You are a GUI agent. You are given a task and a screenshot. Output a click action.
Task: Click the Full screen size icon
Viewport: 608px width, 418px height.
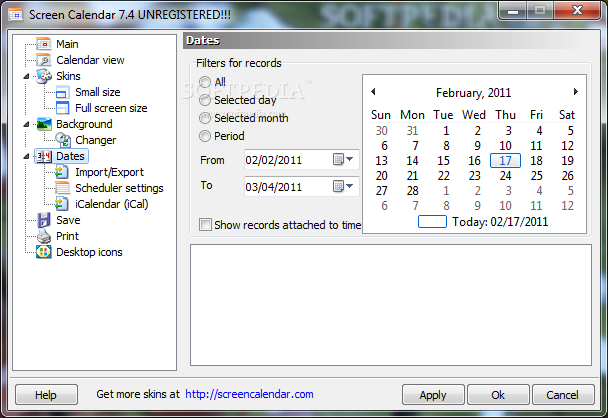pyautogui.click(x=62, y=108)
